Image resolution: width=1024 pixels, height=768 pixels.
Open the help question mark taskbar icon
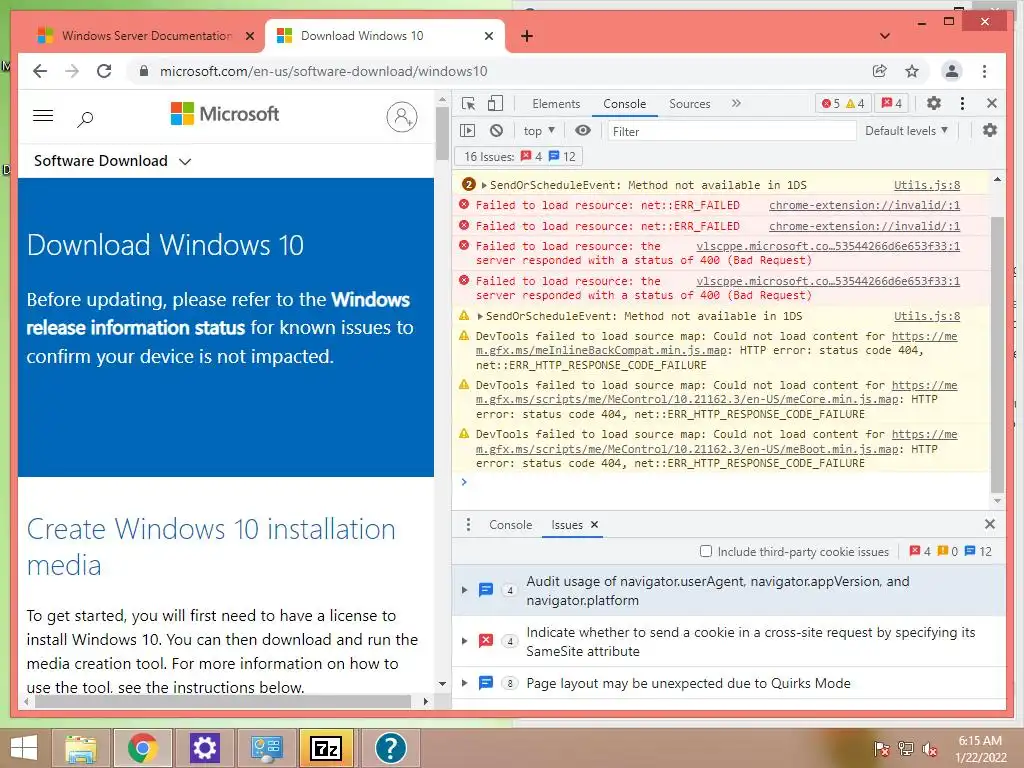click(391, 748)
